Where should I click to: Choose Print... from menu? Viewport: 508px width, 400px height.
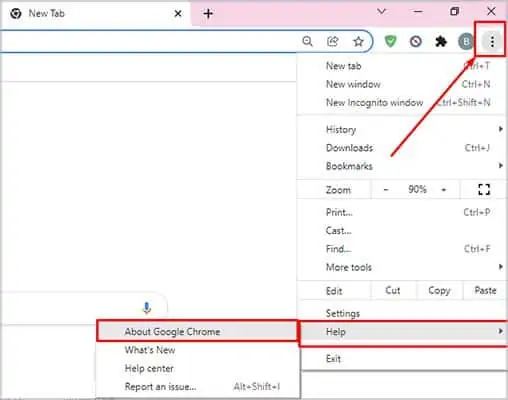click(402, 212)
